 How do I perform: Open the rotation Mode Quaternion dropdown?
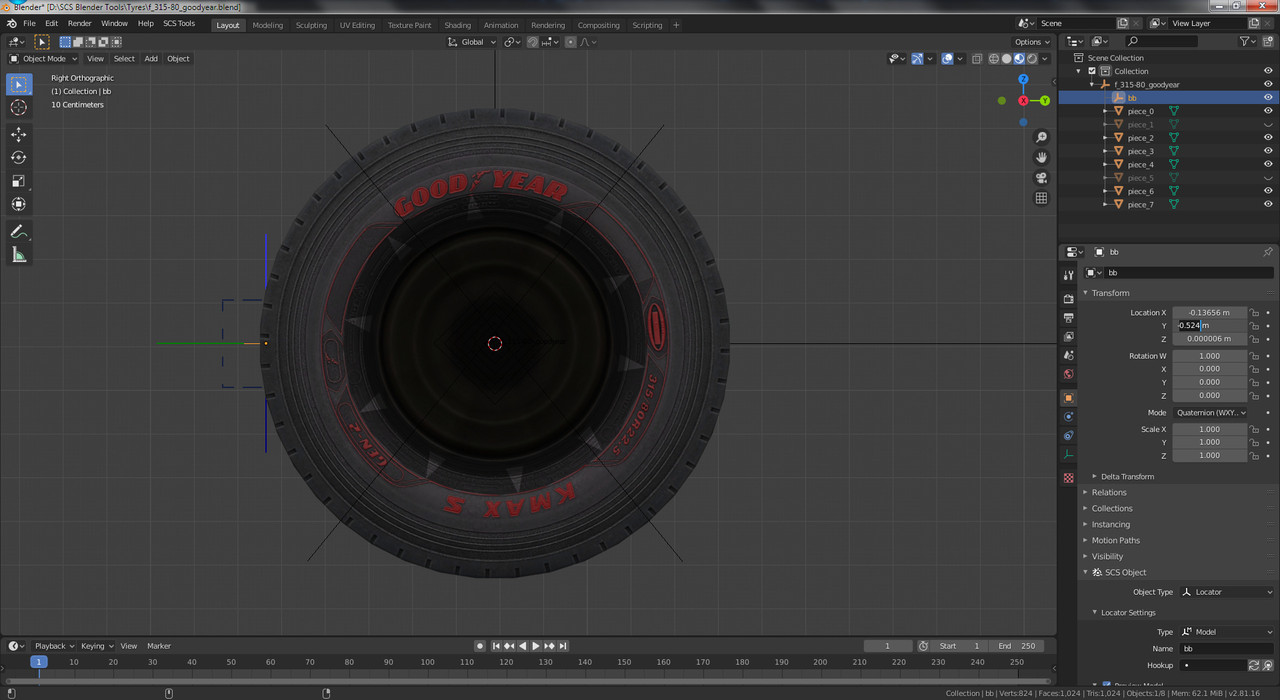1210,412
